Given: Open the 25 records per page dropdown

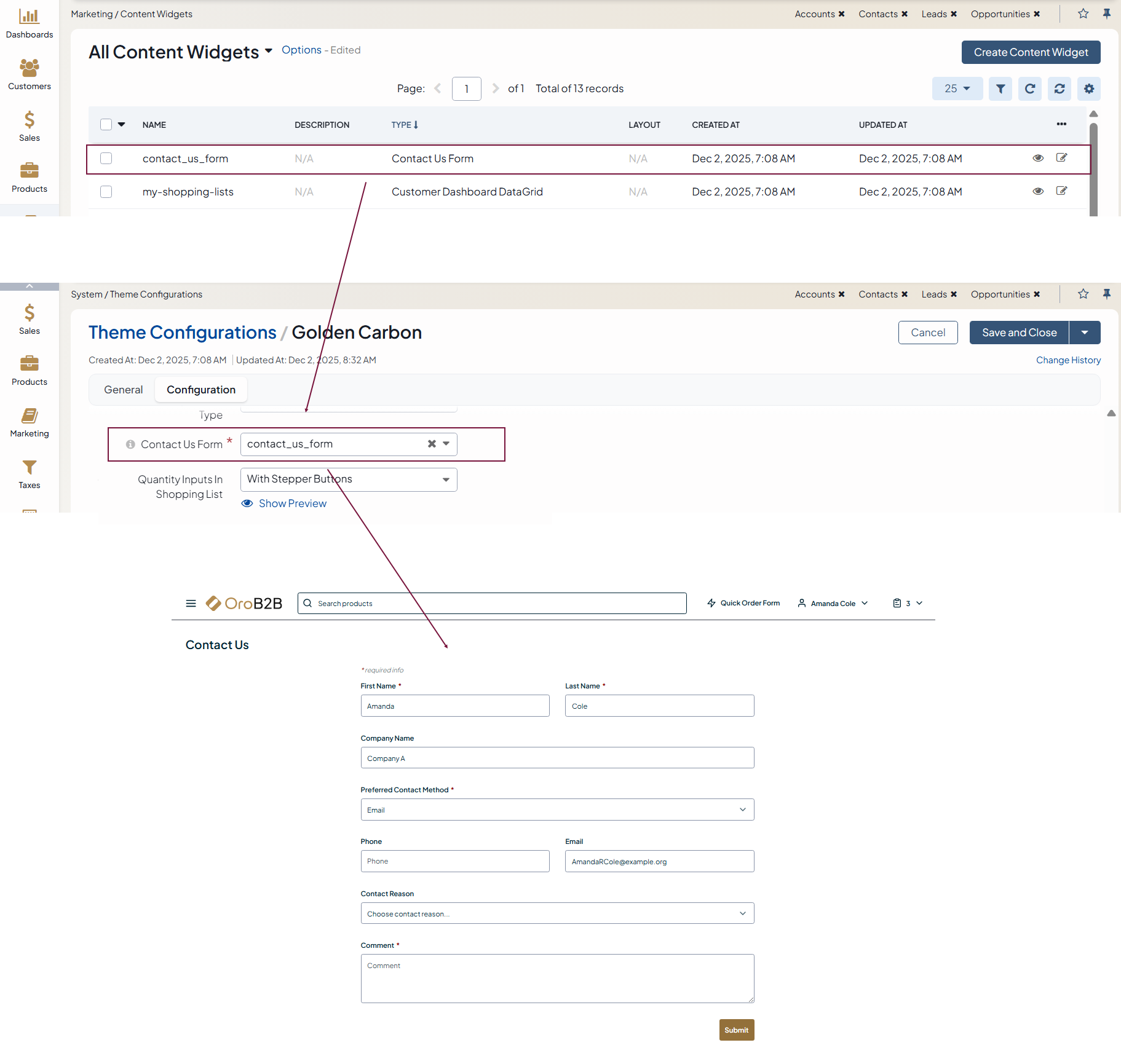Looking at the screenshot, I should [x=957, y=89].
